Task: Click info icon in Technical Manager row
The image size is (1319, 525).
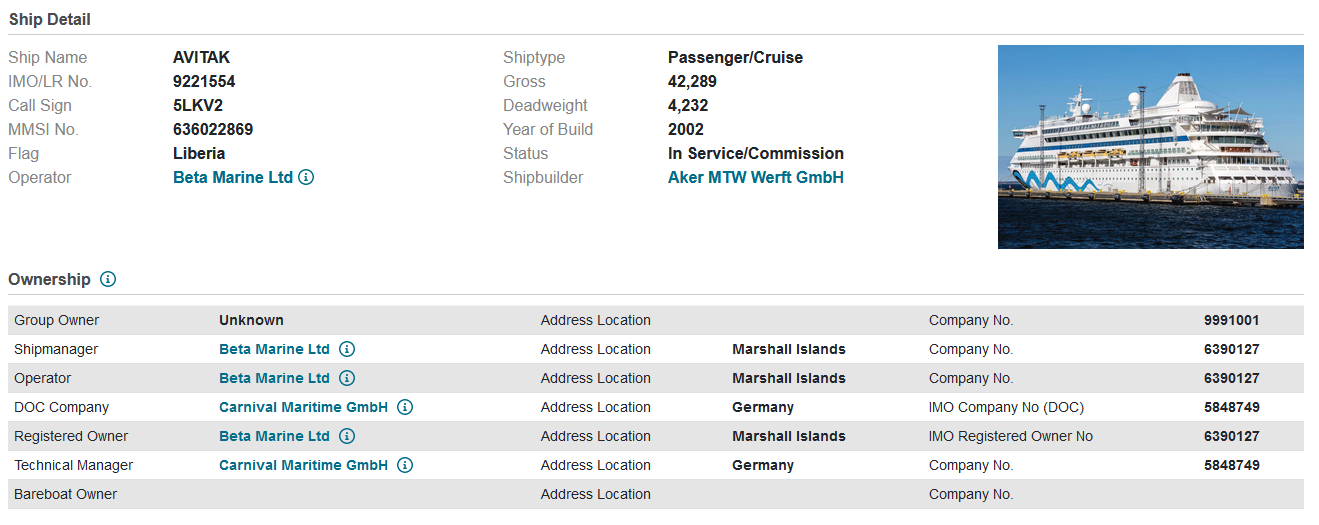Action: 405,465
